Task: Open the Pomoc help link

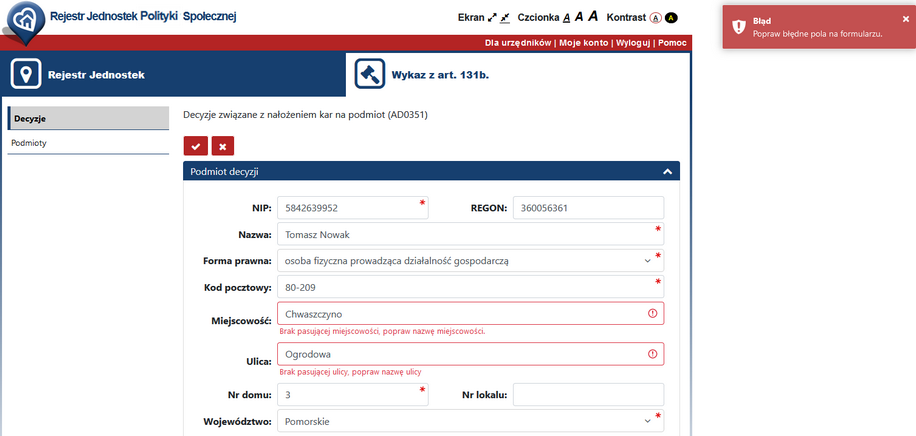Action: (x=672, y=43)
